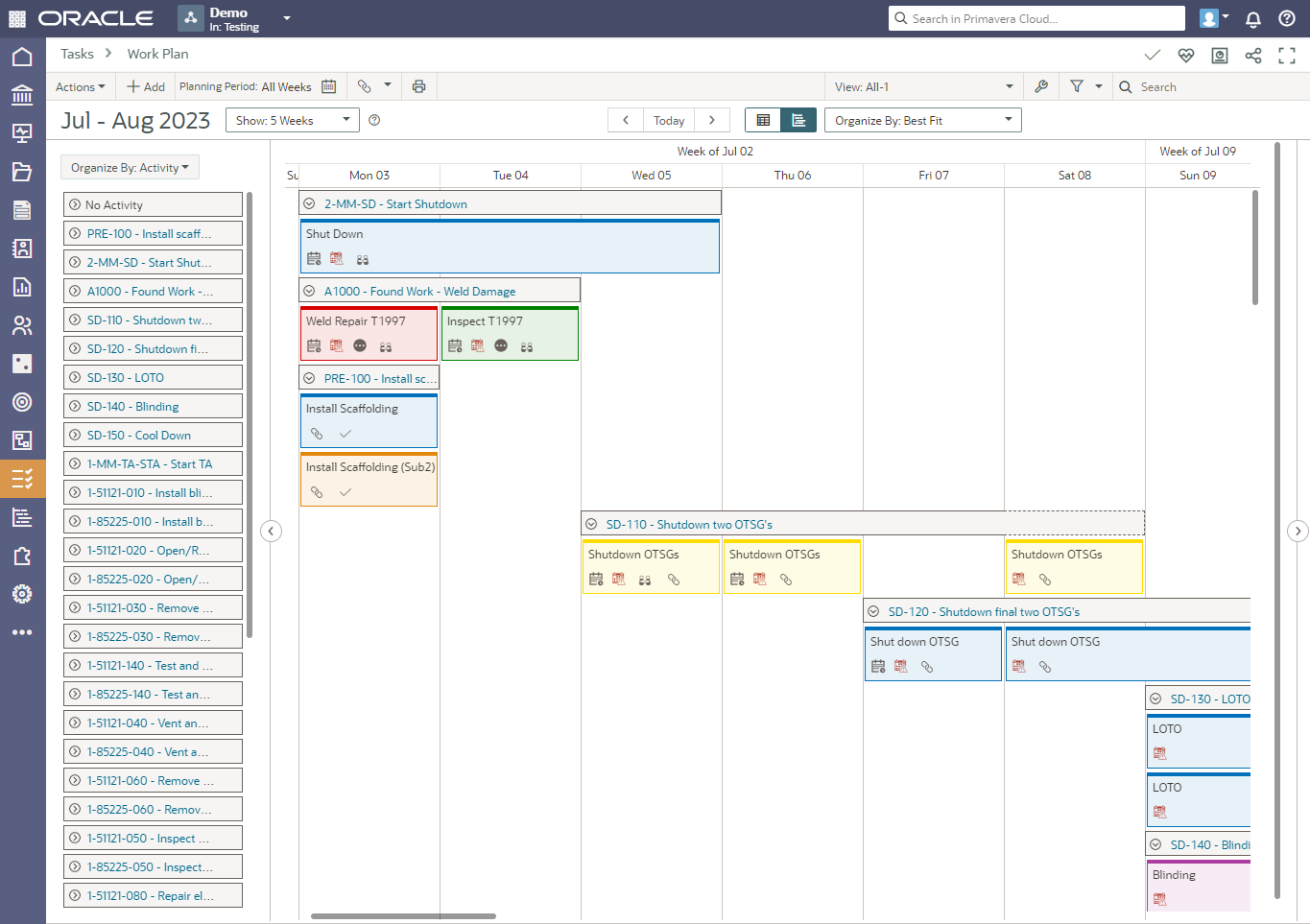Click the wrench settings icon beside View
1310x924 pixels.
(x=1041, y=86)
